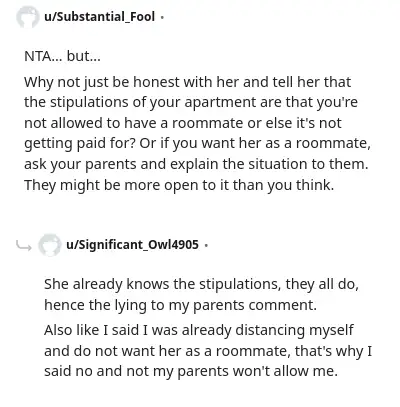The image size is (400, 407).
Task: Select the "NTA... but..." verdict line
Action: pyautogui.click(x=62, y=56)
